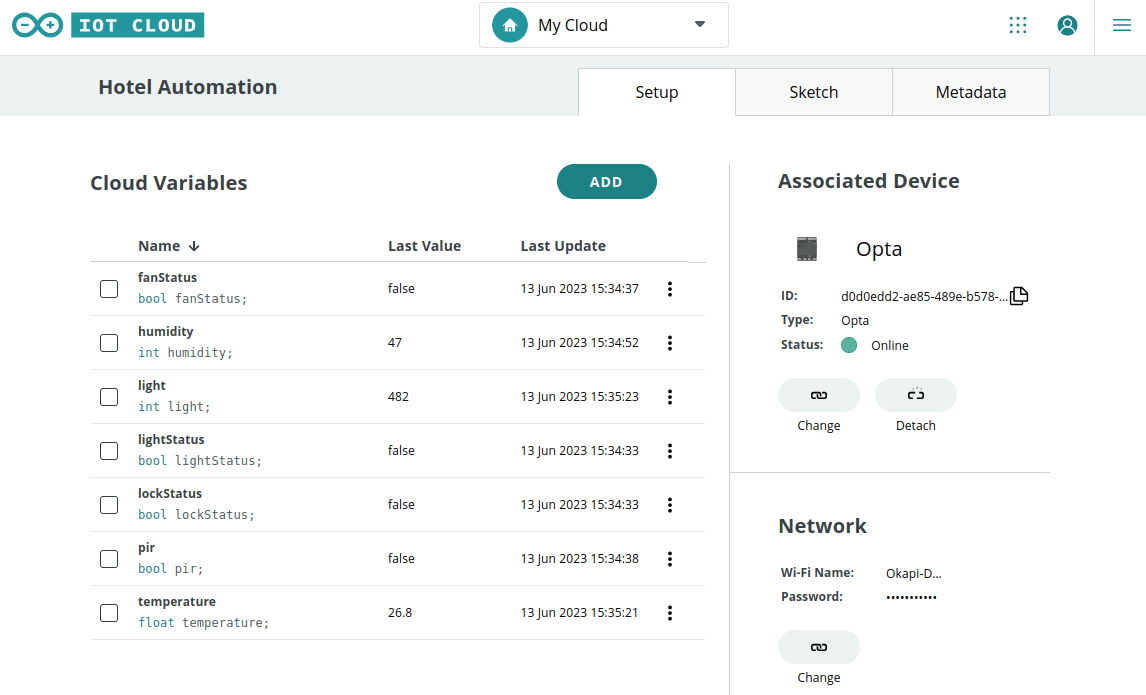Open options menu for temperature variable
Screen dimensions: 1146x695
670,613
